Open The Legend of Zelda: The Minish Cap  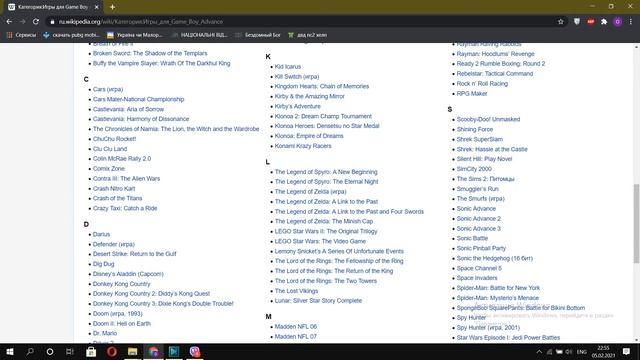[x=324, y=222]
